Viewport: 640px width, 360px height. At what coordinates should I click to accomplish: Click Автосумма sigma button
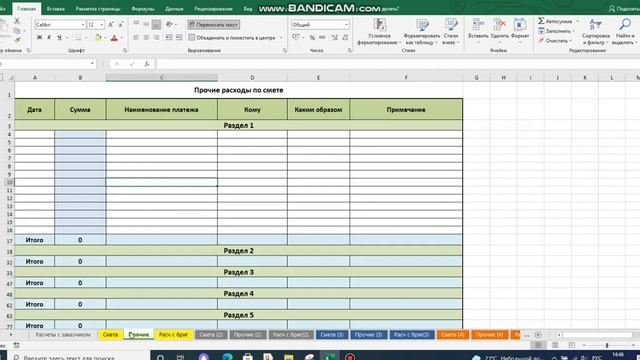point(555,21)
